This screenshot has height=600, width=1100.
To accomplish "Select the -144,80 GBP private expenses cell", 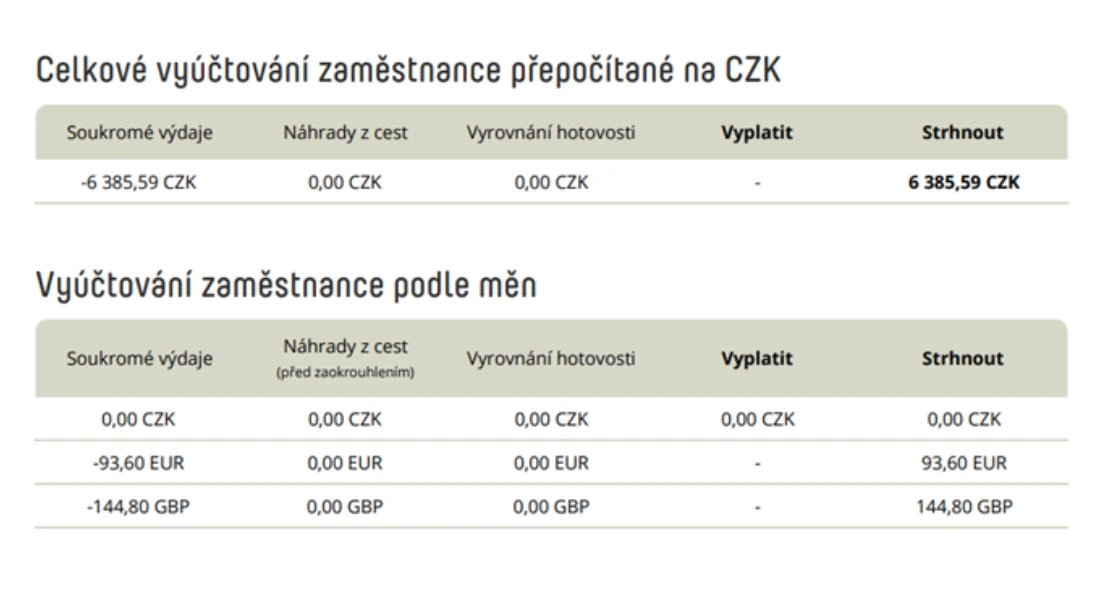I will 138,507.
